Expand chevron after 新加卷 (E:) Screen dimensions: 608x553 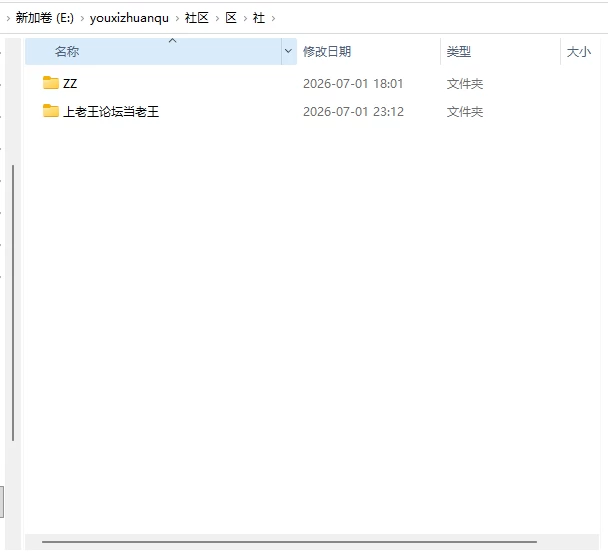[x=82, y=18]
